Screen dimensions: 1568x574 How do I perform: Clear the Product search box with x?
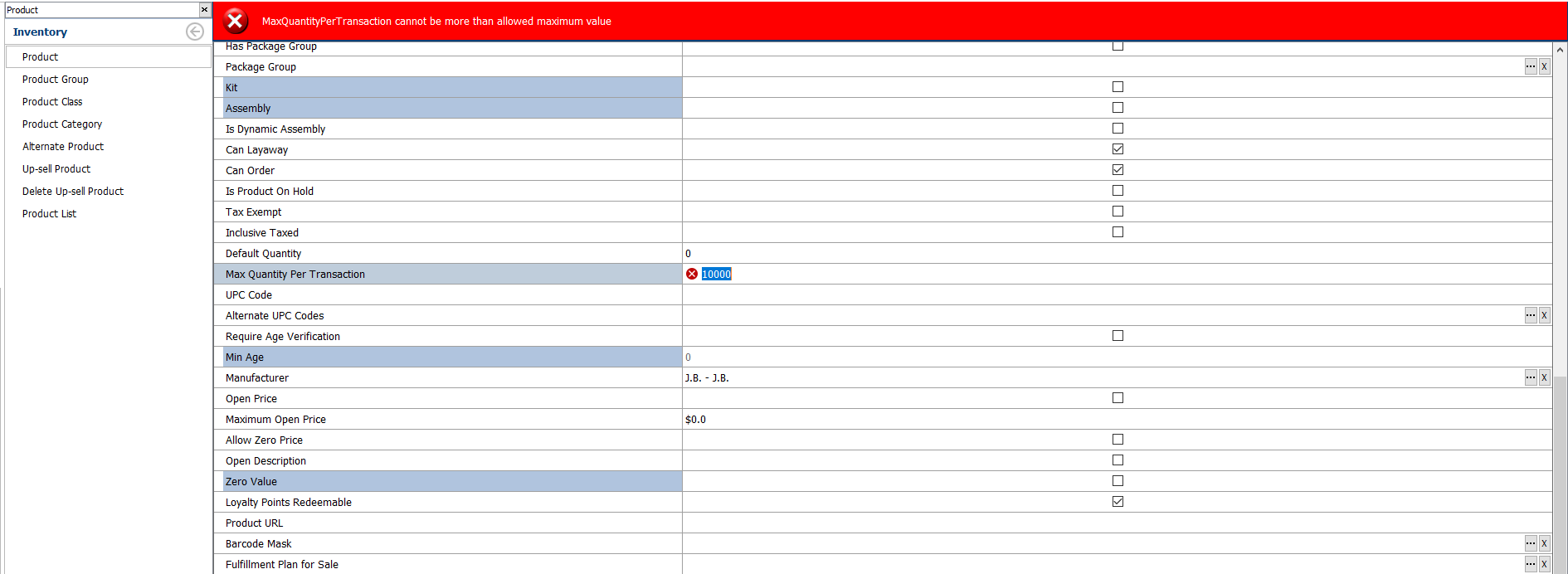[x=204, y=10]
